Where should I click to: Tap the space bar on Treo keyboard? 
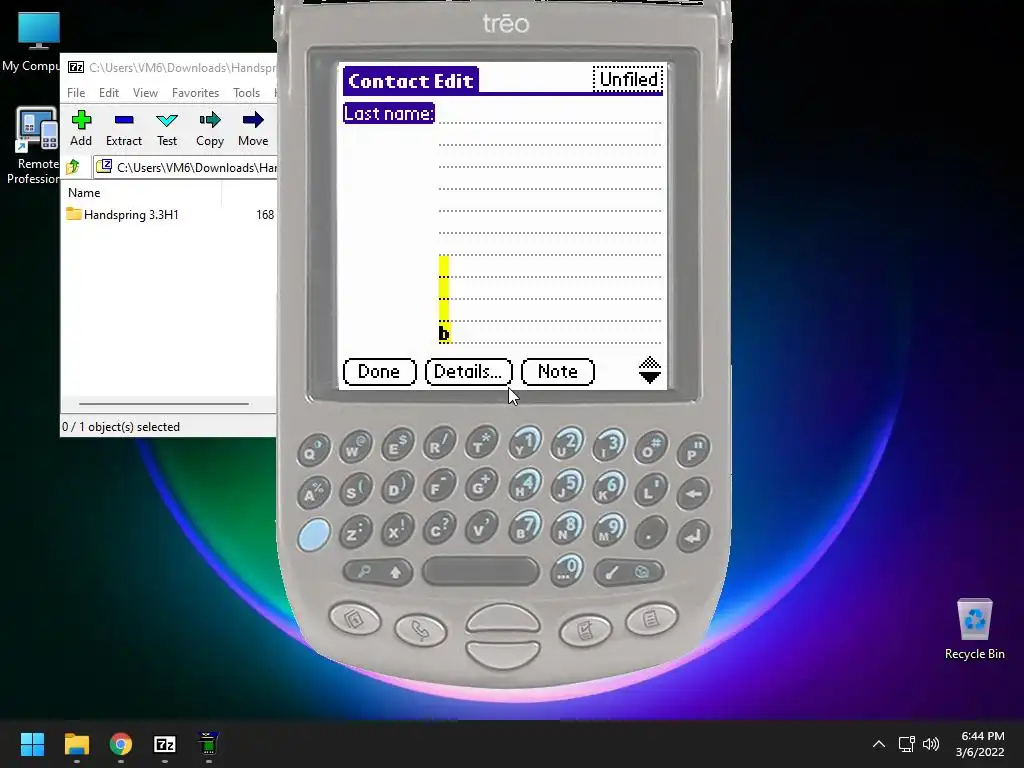pyautogui.click(x=481, y=571)
